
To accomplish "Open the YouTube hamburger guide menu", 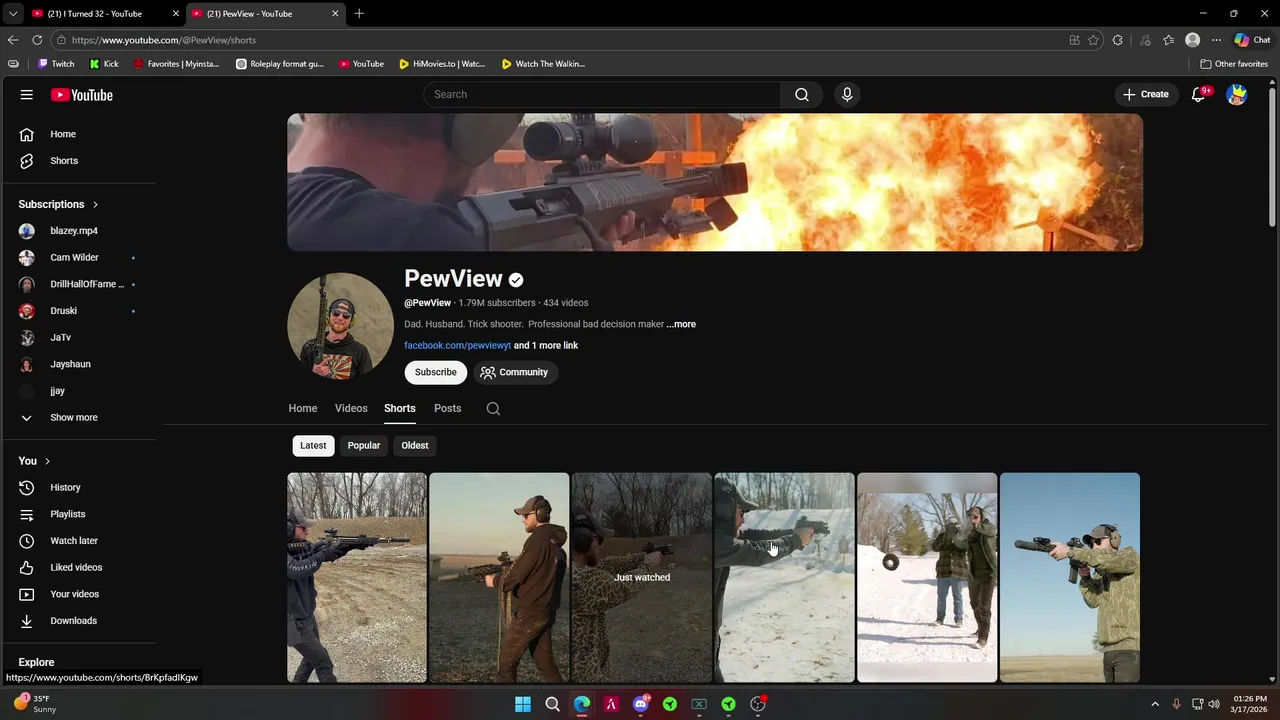I will click(27, 95).
